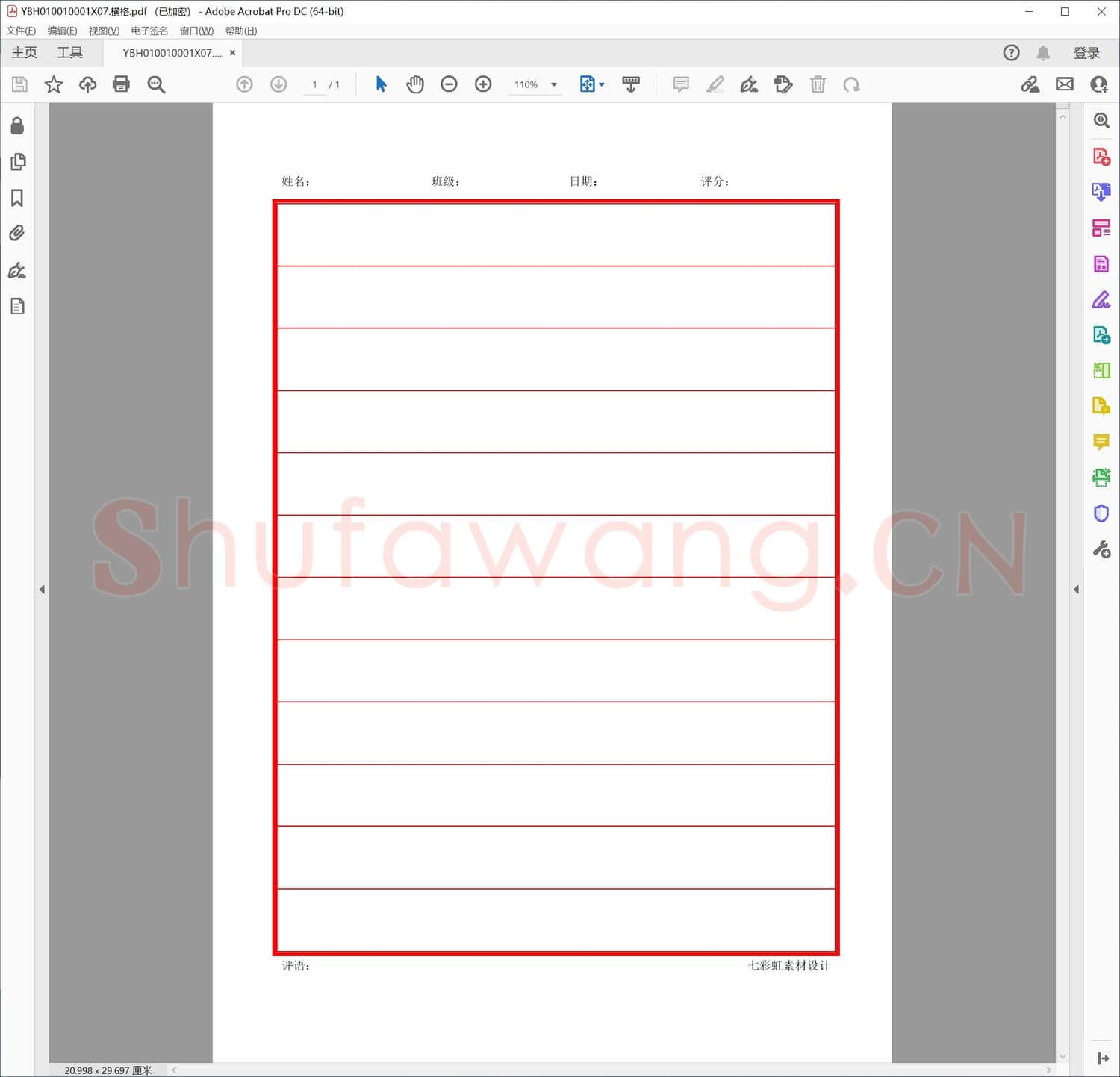Image resolution: width=1120 pixels, height=1077 pixels.
Task: Open signatures panel in left sidebar
Action: pyautogui.click(x=17, y=270)
